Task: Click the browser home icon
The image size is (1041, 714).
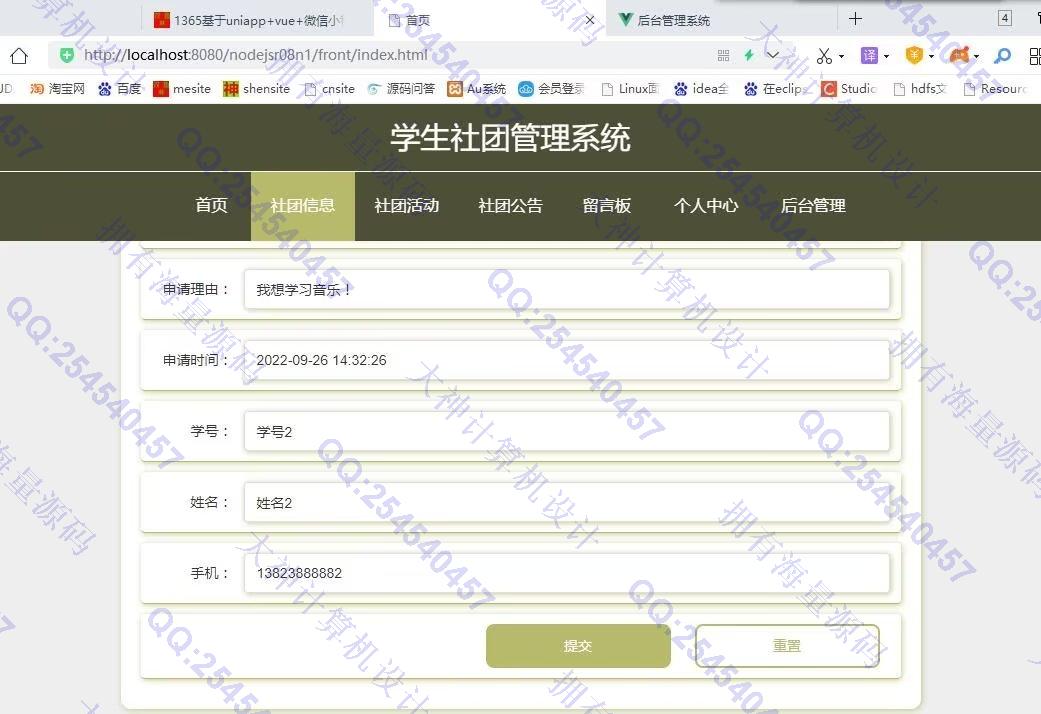Action: pyautogui.click(x=19, y=56)
